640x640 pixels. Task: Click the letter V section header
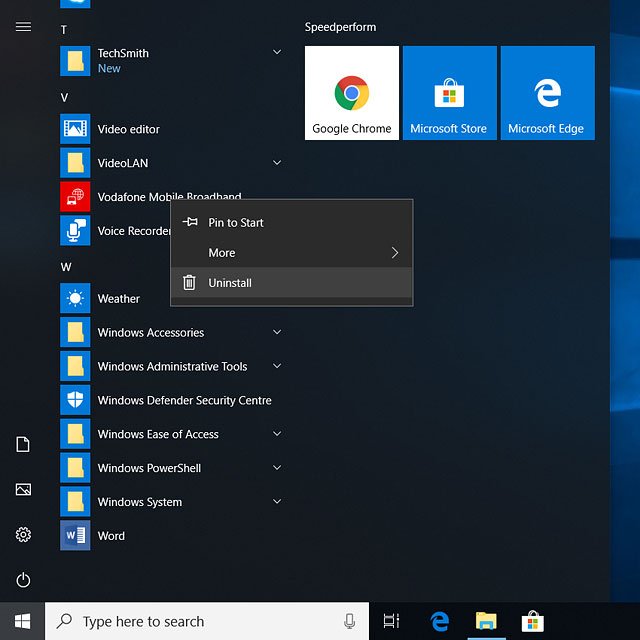[64, 98]
